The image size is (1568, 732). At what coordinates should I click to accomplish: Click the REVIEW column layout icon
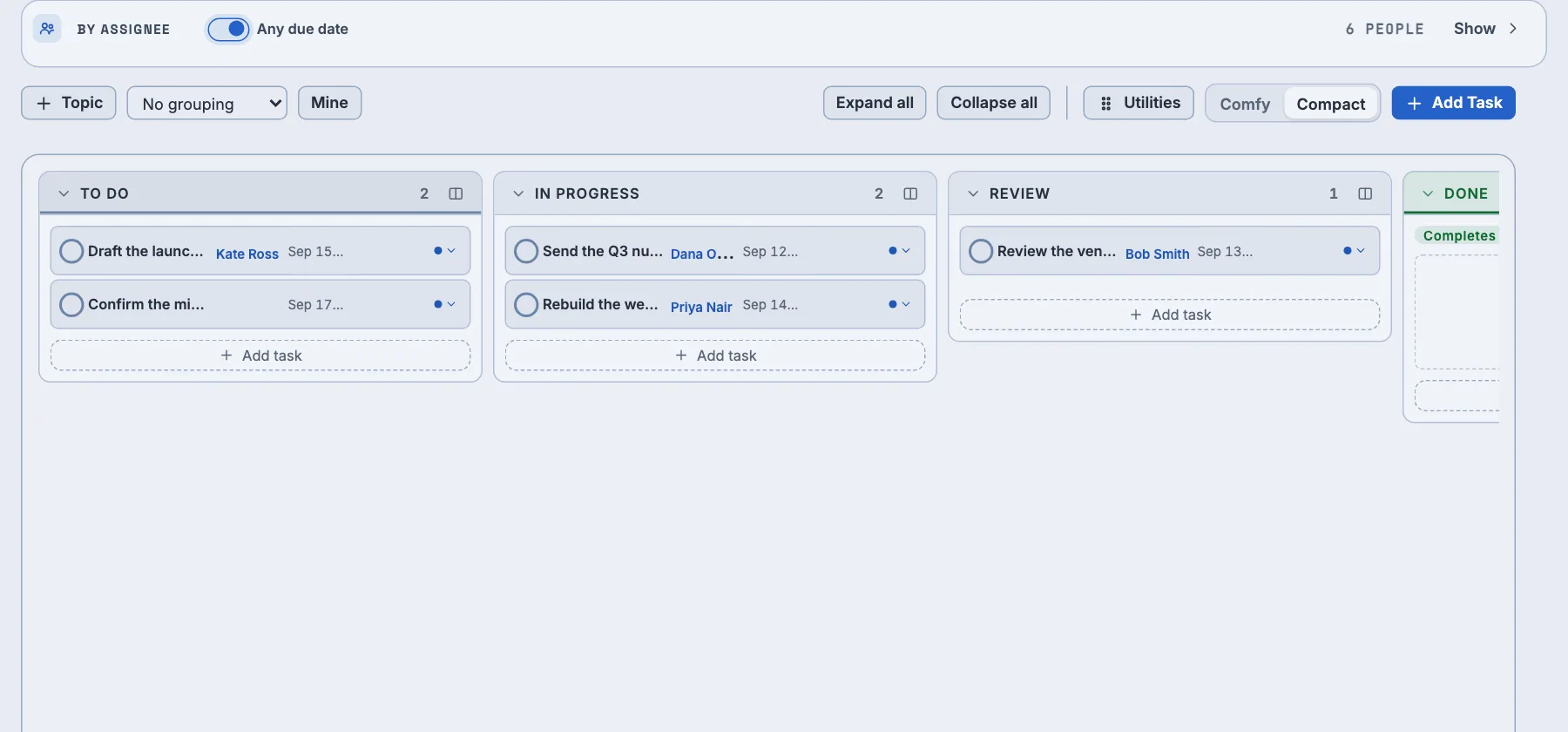pyautogui.click(x=1365, y=193)
